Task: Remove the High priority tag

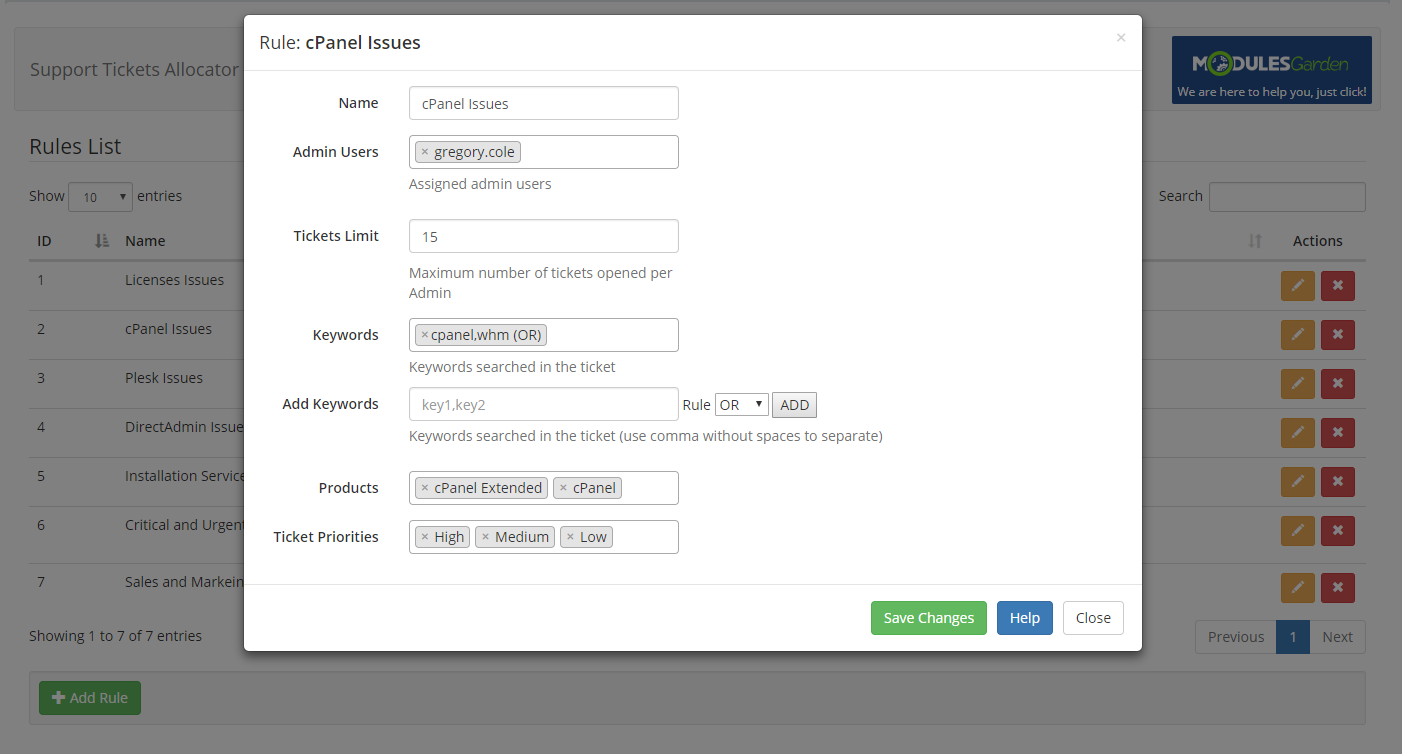Action: click(424, 537)
